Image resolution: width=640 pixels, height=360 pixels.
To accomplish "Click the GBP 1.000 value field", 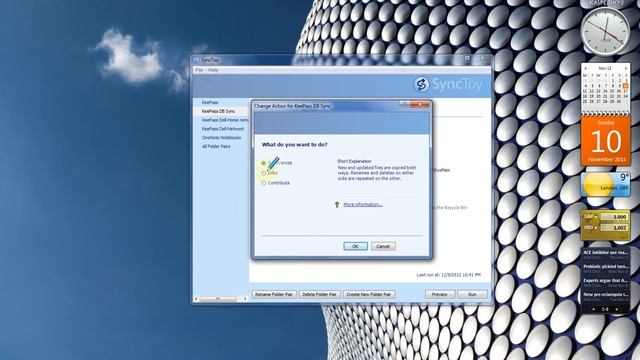I will (x=614, y=217).
